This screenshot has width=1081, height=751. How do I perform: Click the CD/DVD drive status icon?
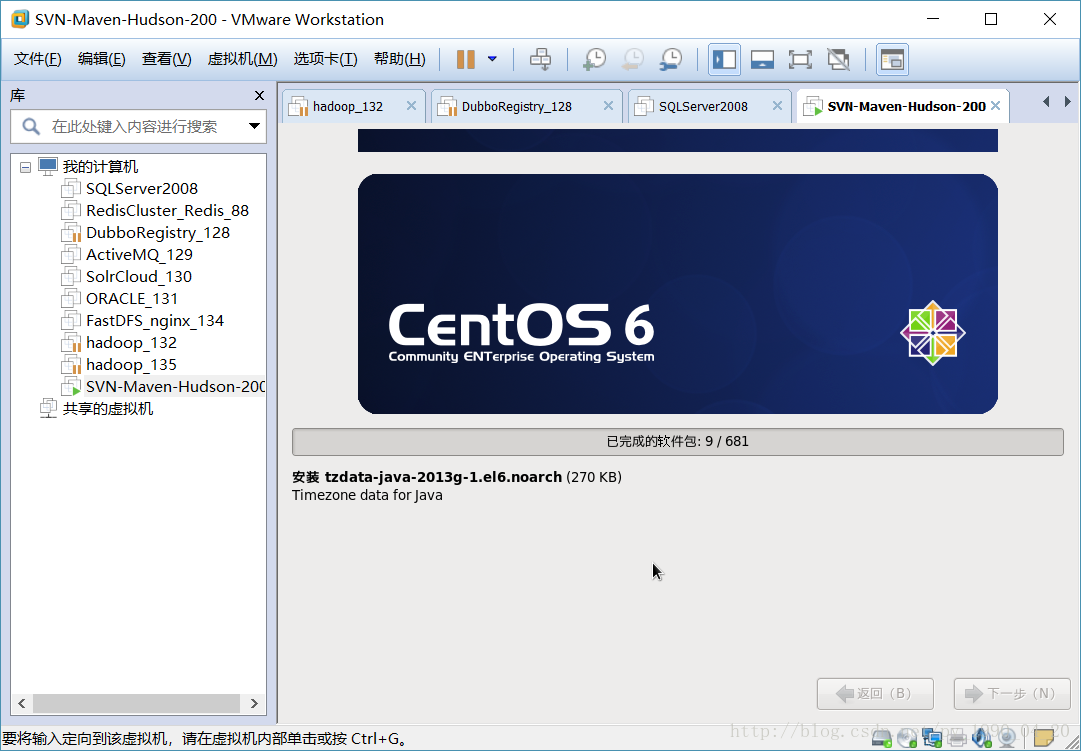(907, 739)
